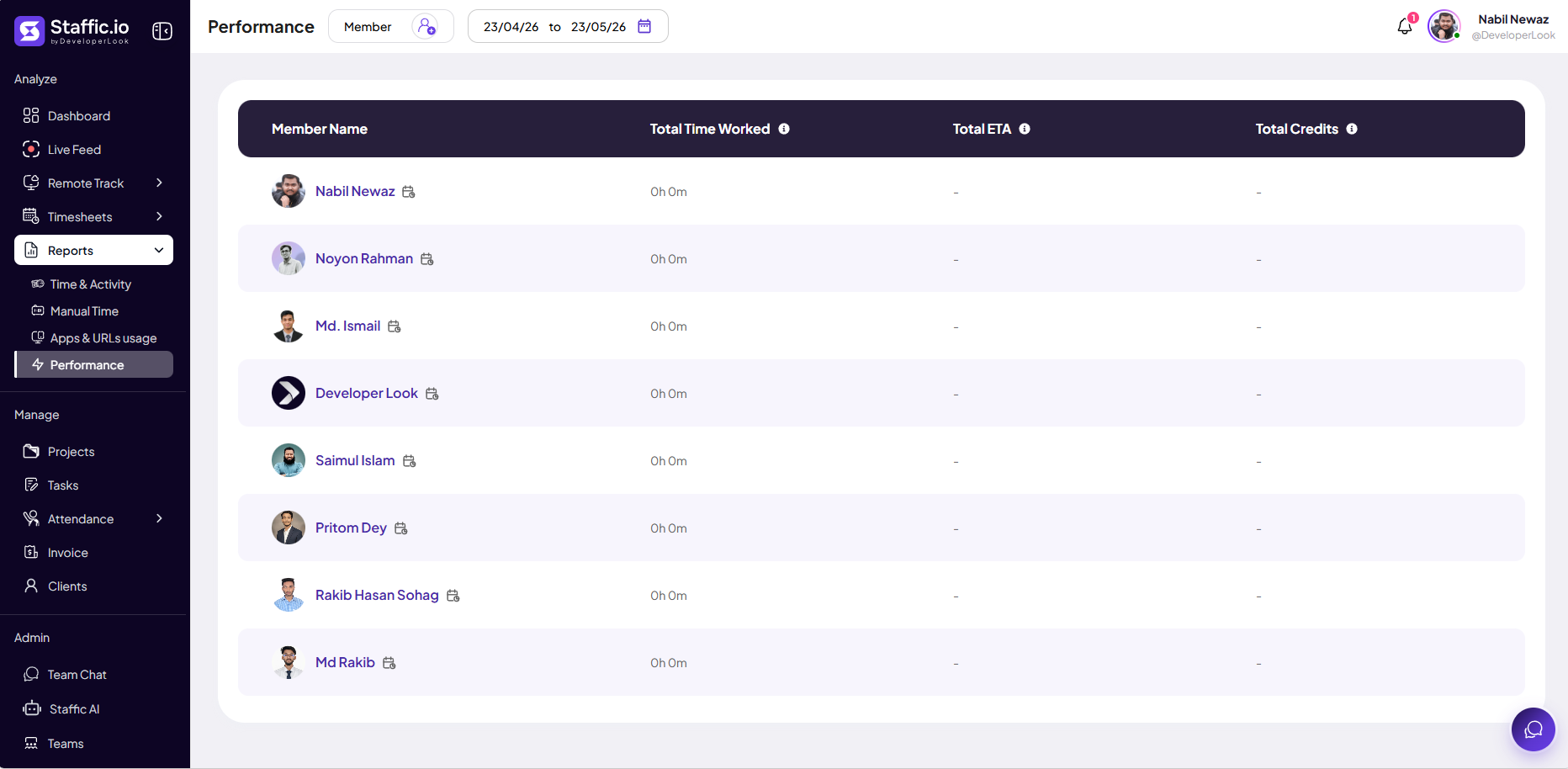The width and height of the screenshot is (1568, 769).
Task: Open Time & Activity report
Action: 90,284
